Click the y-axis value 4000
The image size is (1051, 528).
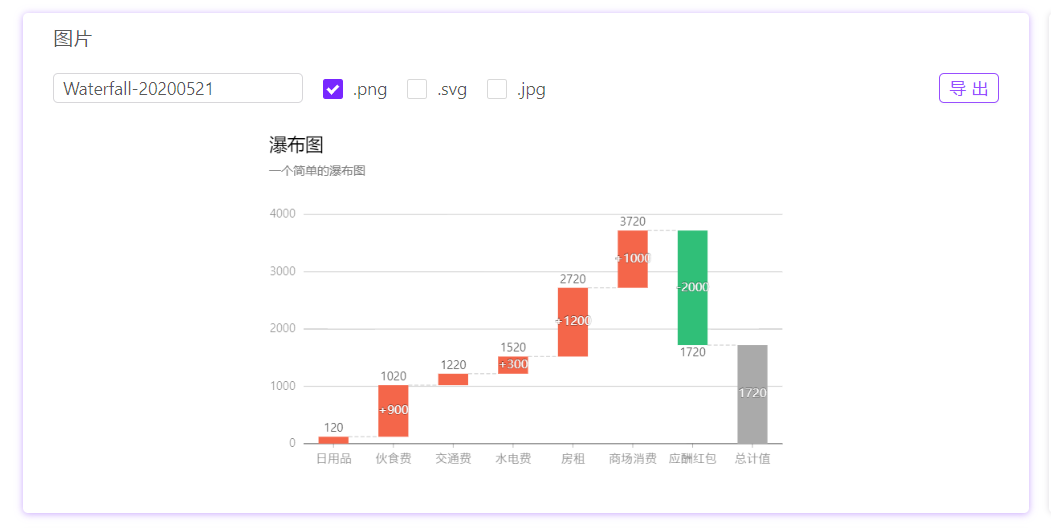click(x=282, y=214)
